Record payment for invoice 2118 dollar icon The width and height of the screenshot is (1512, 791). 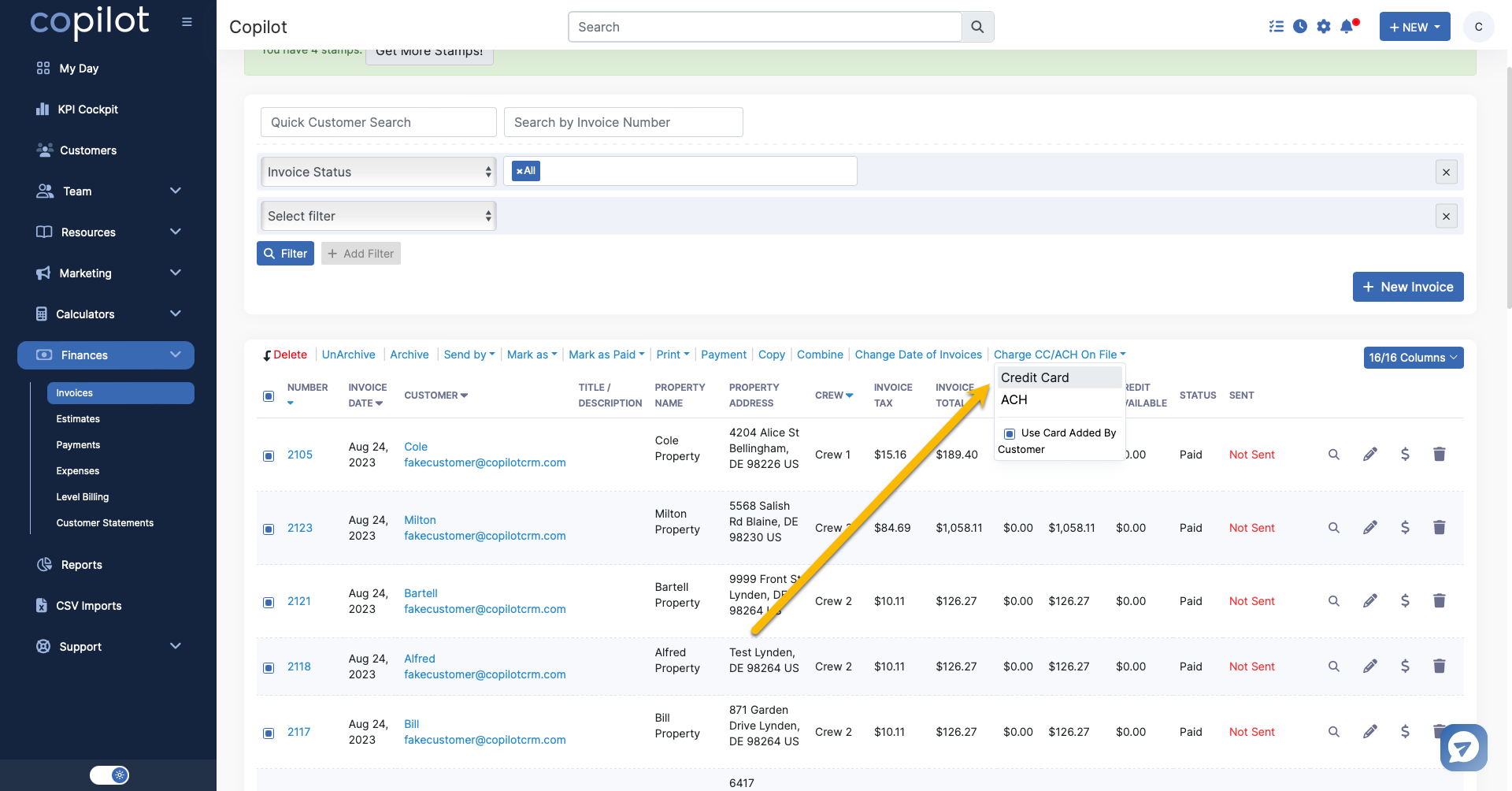pos(1405,667)
